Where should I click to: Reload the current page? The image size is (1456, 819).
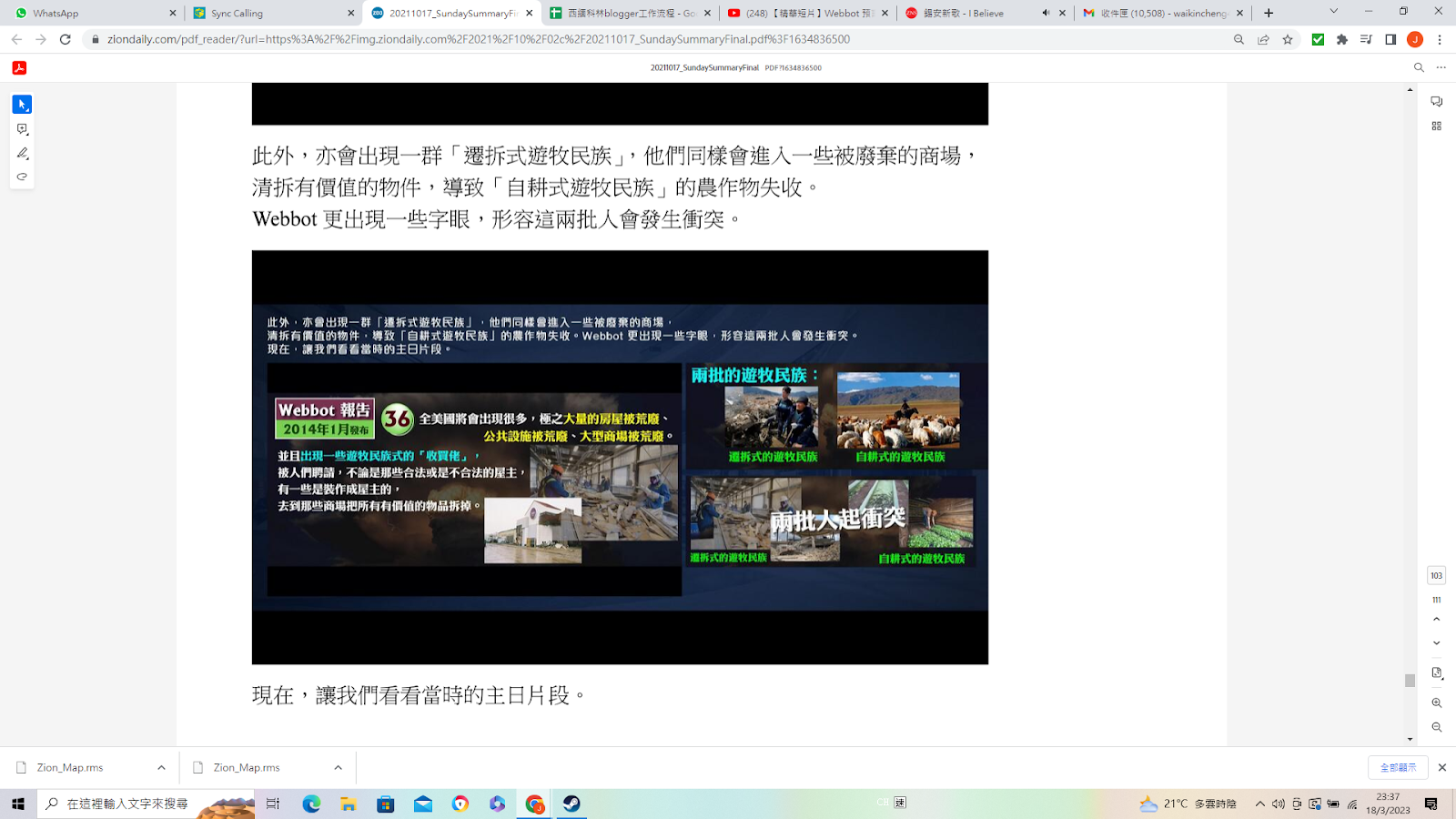pyautogui.click(x=66, y=39)
